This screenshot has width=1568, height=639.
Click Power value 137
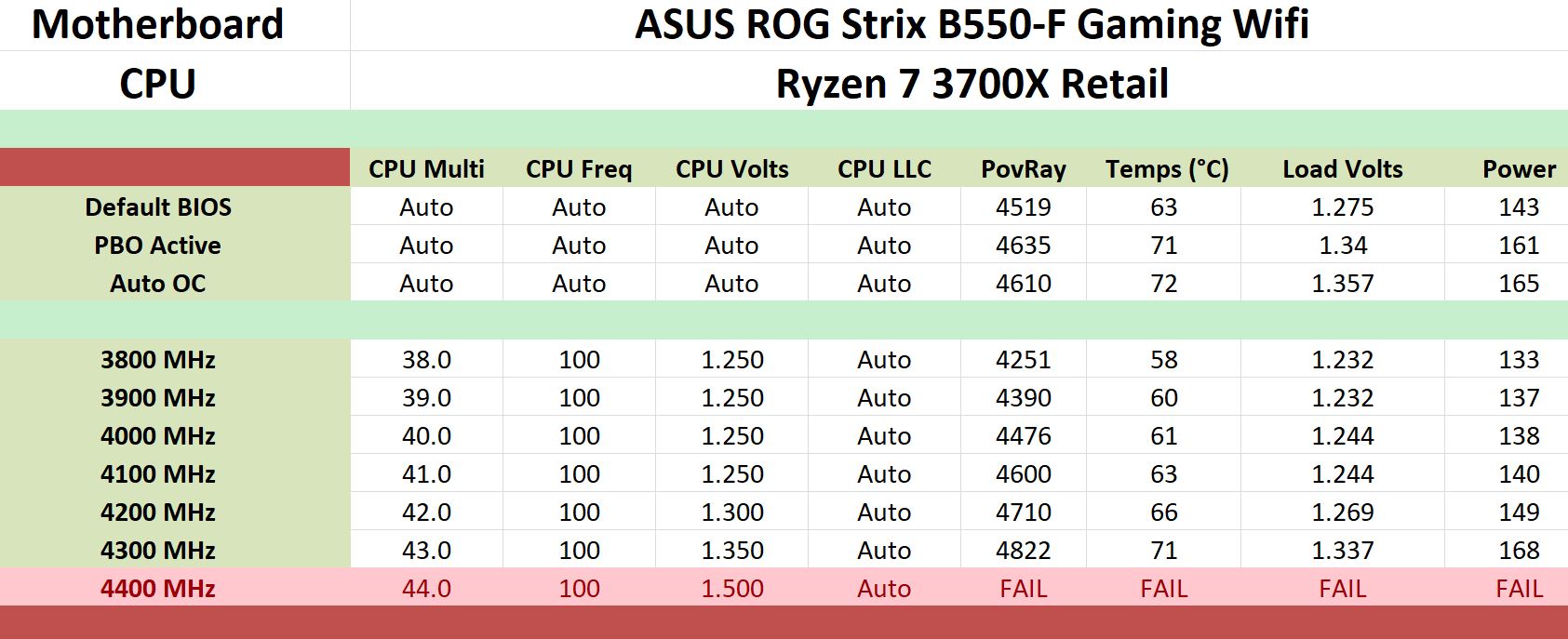coord(1519,398)
